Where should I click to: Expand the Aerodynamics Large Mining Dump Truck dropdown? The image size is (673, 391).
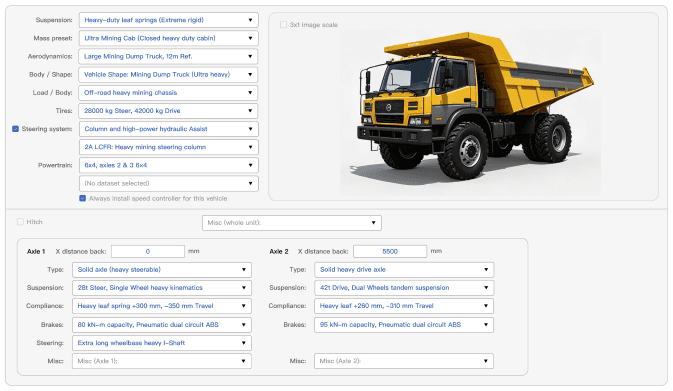pyautogui.click(x=168, y=56)
